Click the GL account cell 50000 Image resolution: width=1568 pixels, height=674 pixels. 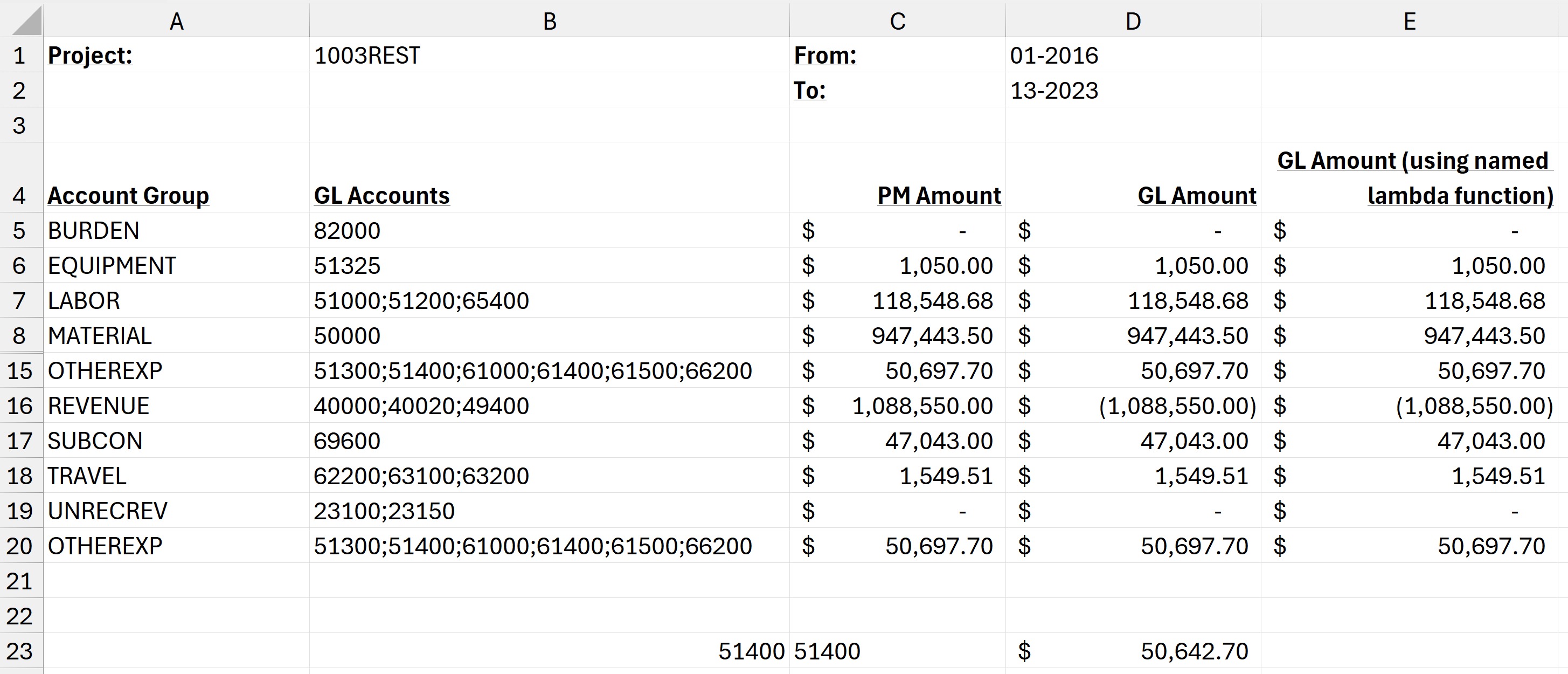(550, 335)
